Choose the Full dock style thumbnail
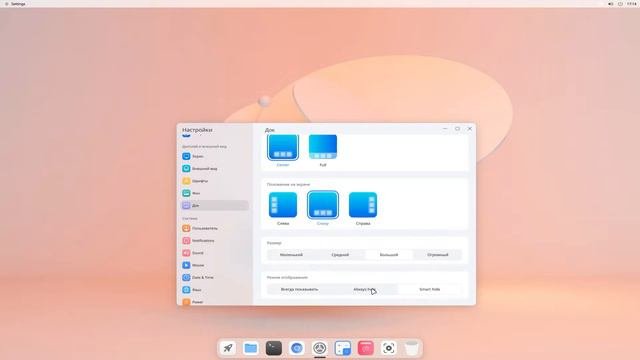 pos(323,147)
